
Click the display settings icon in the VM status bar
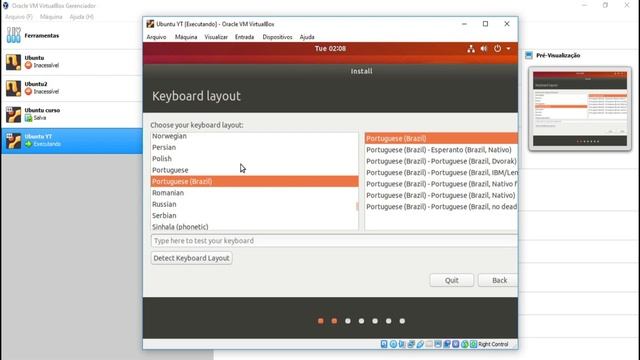[x=438, y=344]
